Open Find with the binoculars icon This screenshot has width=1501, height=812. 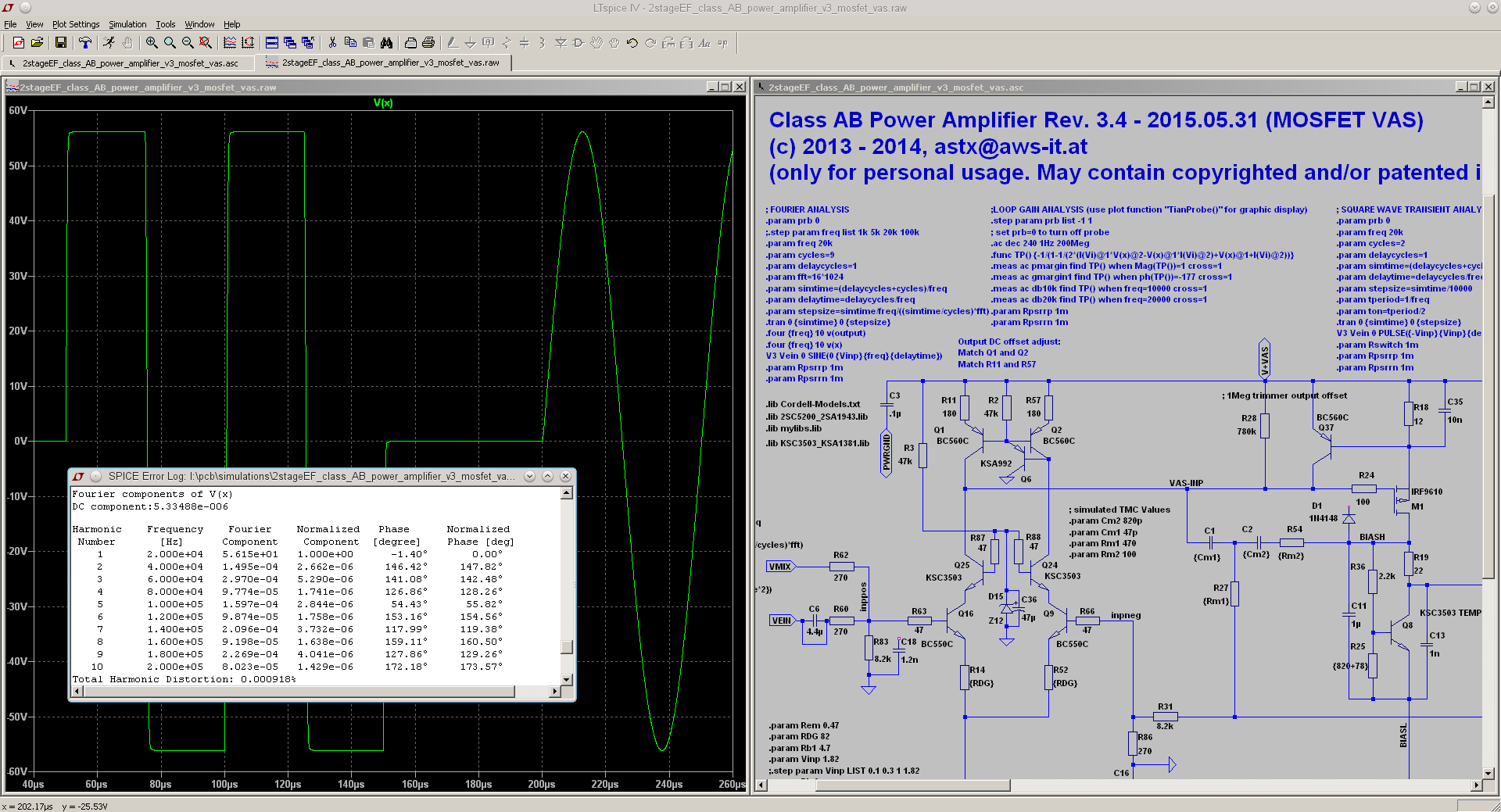386,43
